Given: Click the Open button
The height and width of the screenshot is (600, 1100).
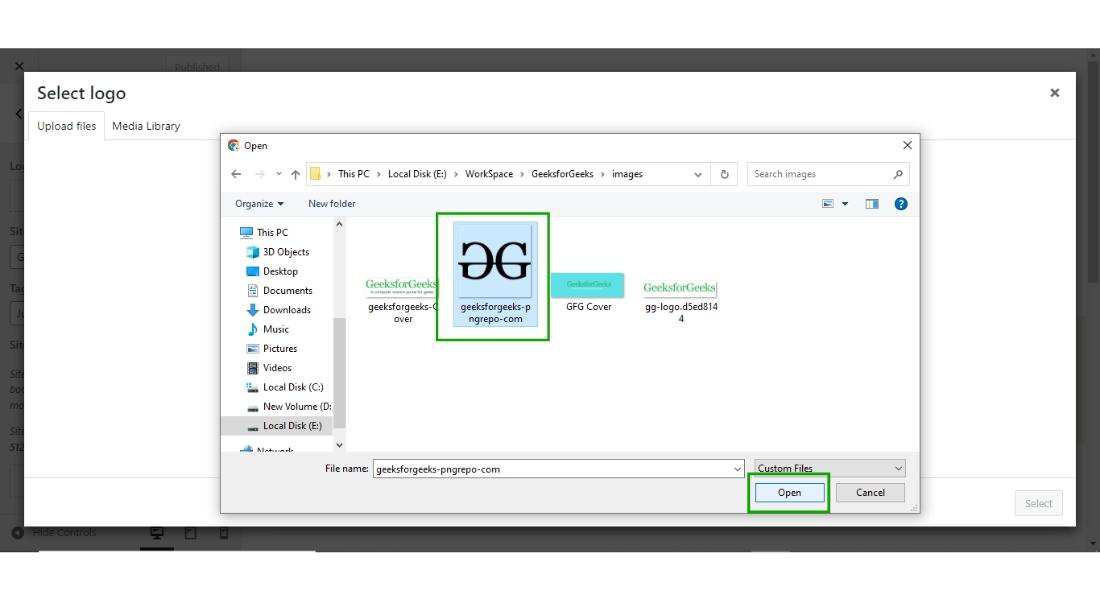Looking at the screenshot, I should tap(789, 493).
